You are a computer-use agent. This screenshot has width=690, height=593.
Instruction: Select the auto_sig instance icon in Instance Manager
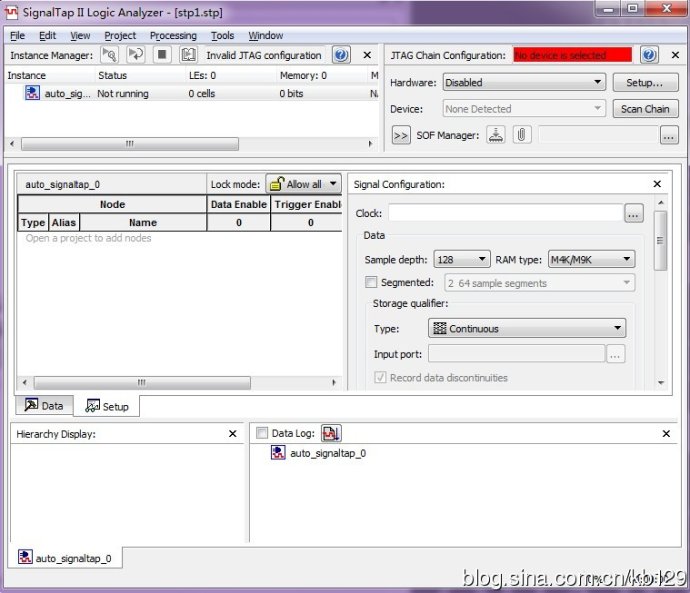click(32, 93)
